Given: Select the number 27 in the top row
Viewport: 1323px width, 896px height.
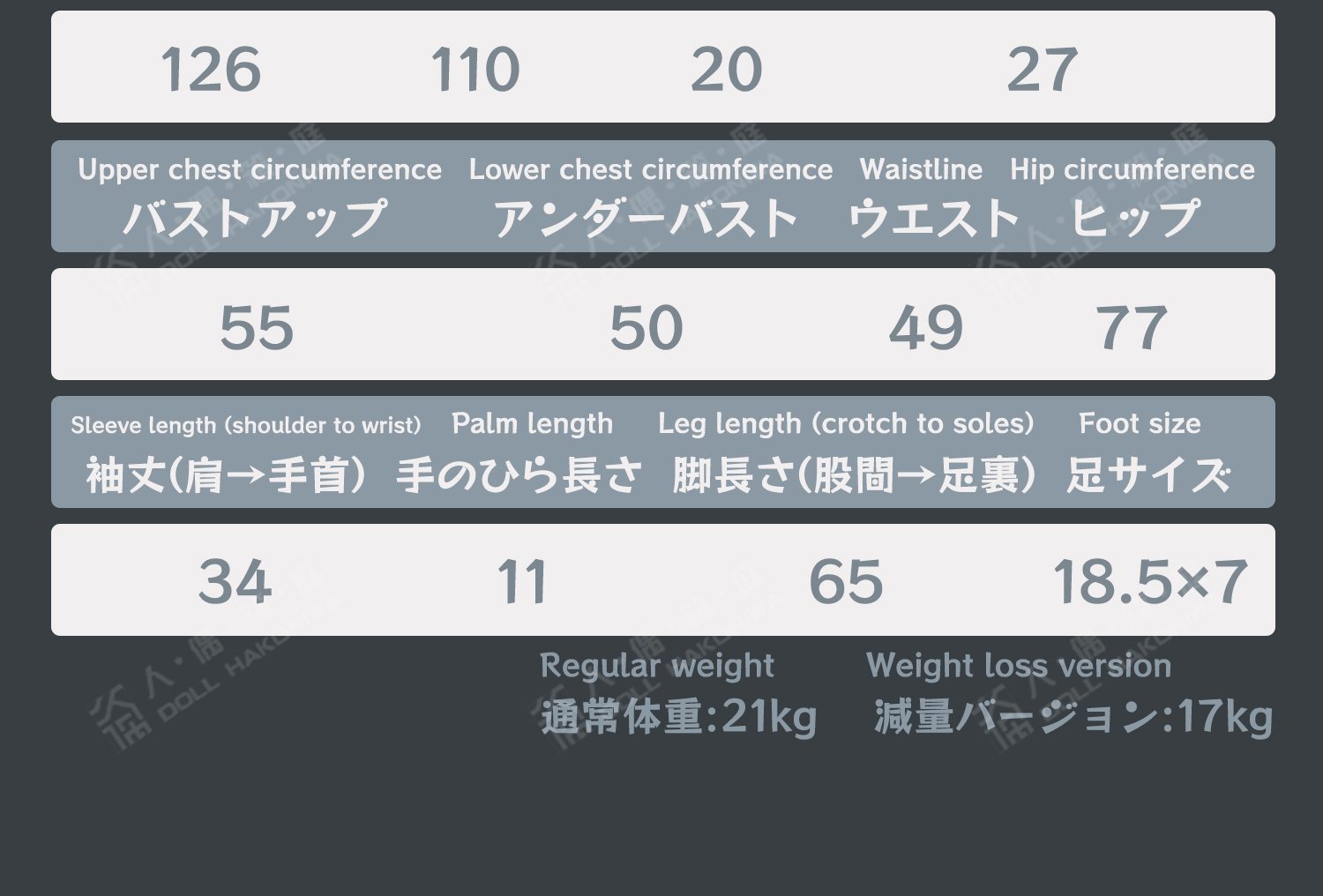Looking at the screenshot, I should (1042, 70).
